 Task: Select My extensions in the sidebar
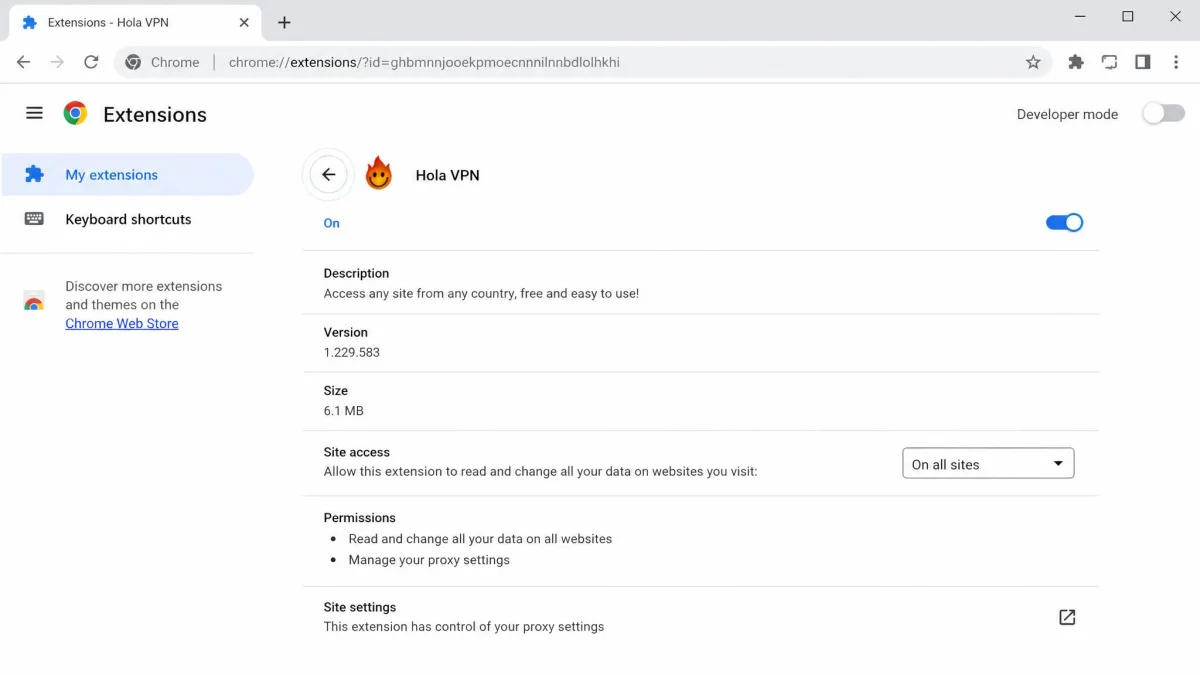[127, 174]
